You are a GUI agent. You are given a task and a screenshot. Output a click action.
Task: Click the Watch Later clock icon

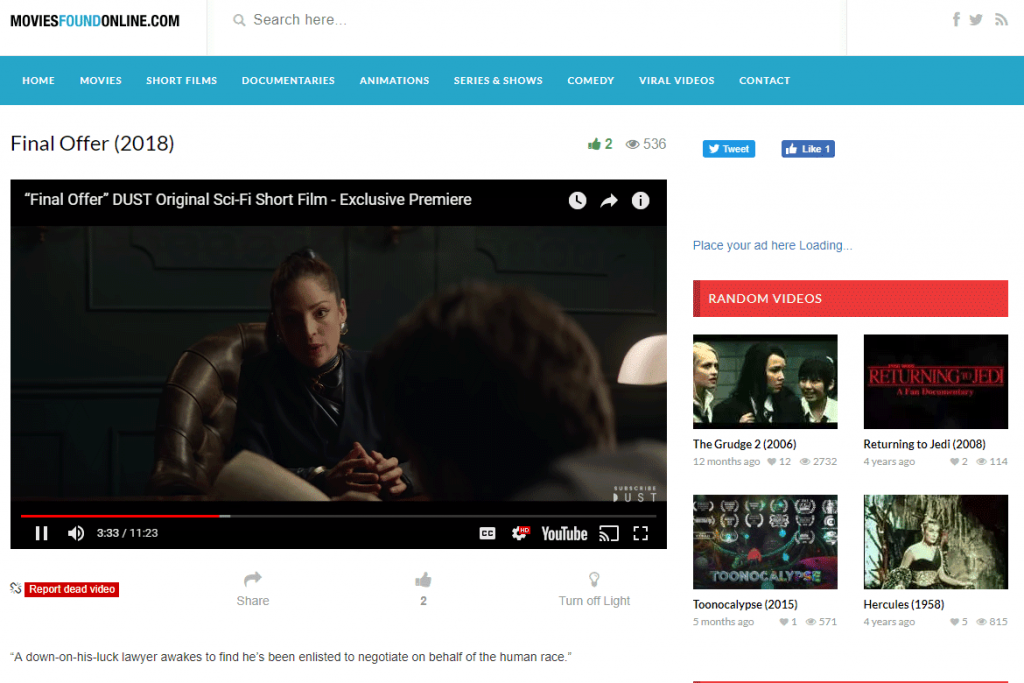[x=577, y=201]
